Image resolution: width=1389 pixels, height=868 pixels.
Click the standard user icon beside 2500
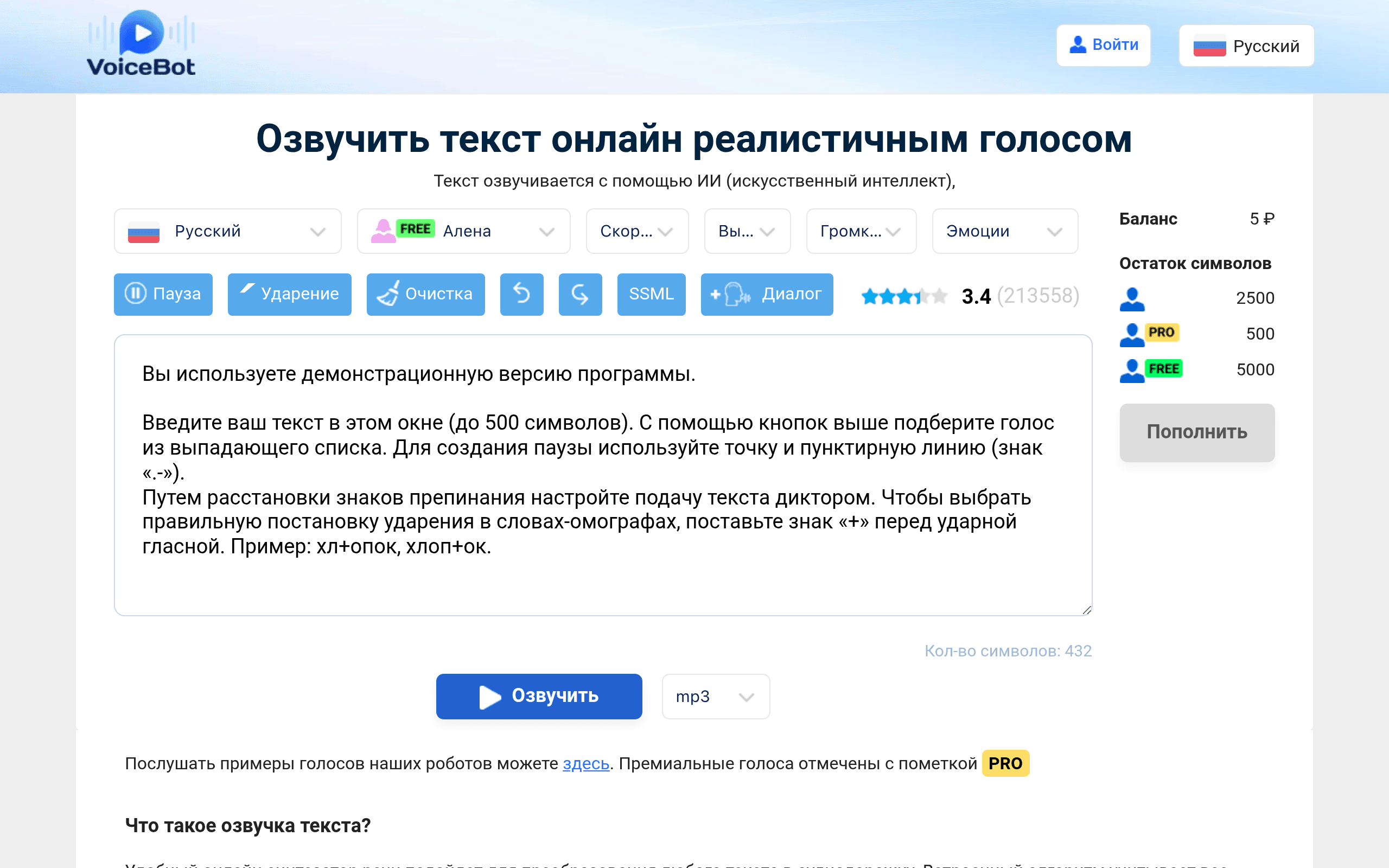tap(1132, 299)
